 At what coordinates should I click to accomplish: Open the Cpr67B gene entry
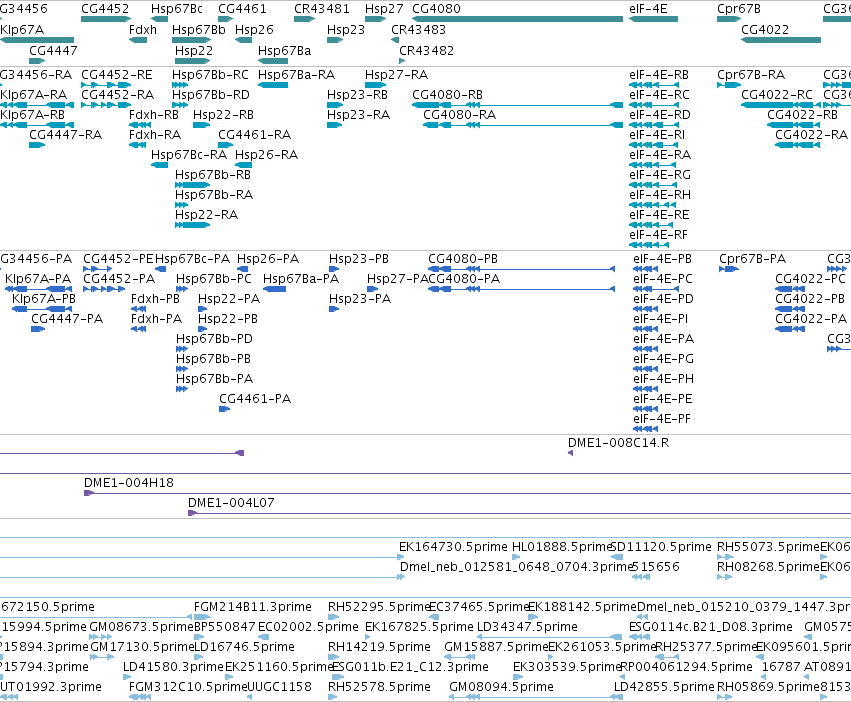click(x=739, y=9)
